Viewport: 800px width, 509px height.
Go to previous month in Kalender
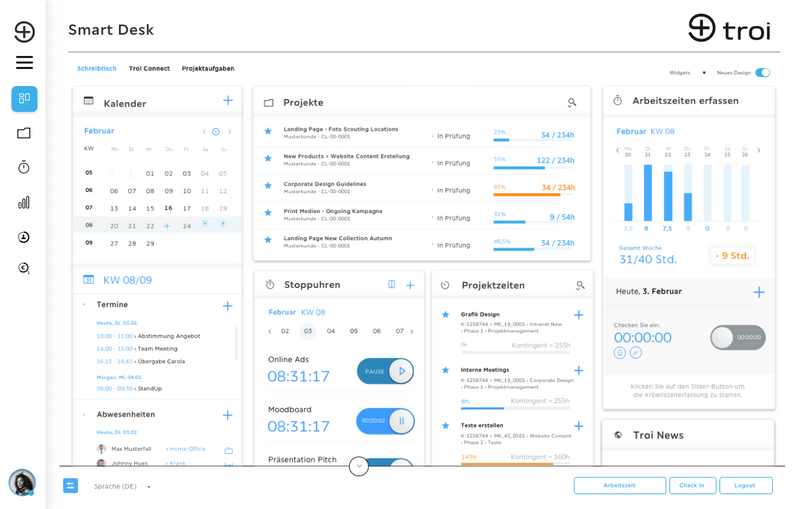pos(204,132)
